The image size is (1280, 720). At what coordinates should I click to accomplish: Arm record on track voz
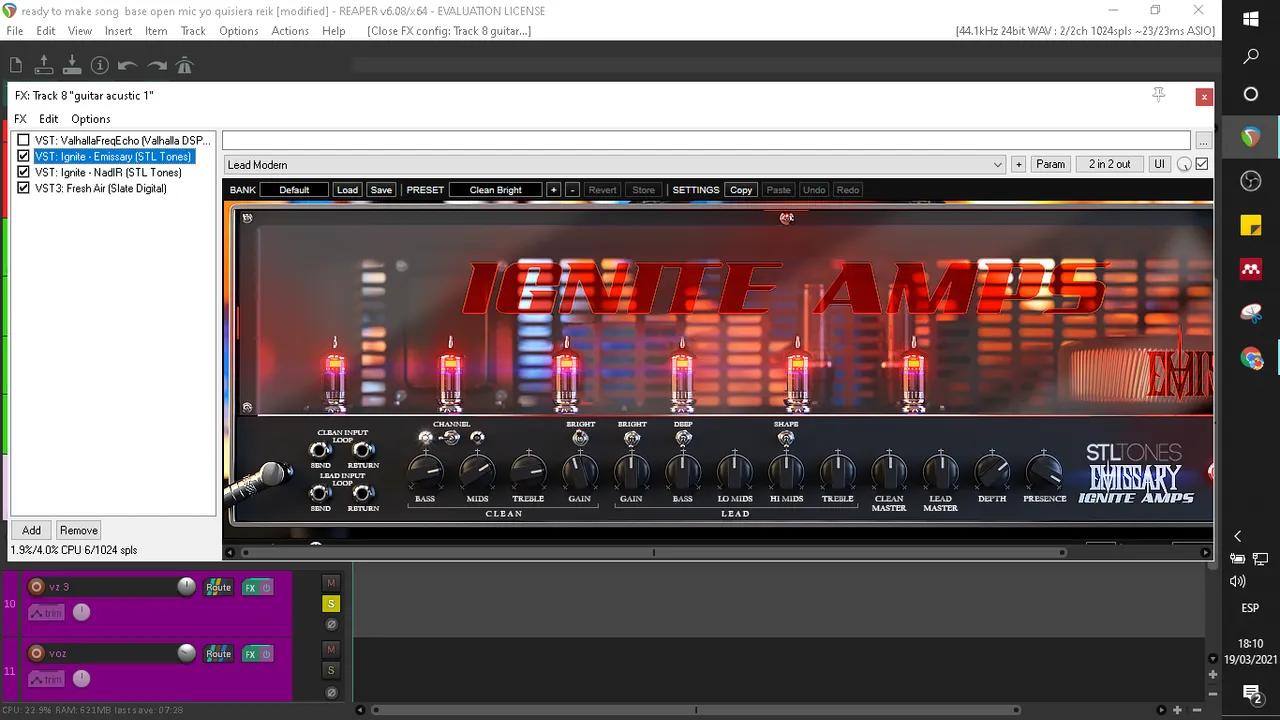37,653
